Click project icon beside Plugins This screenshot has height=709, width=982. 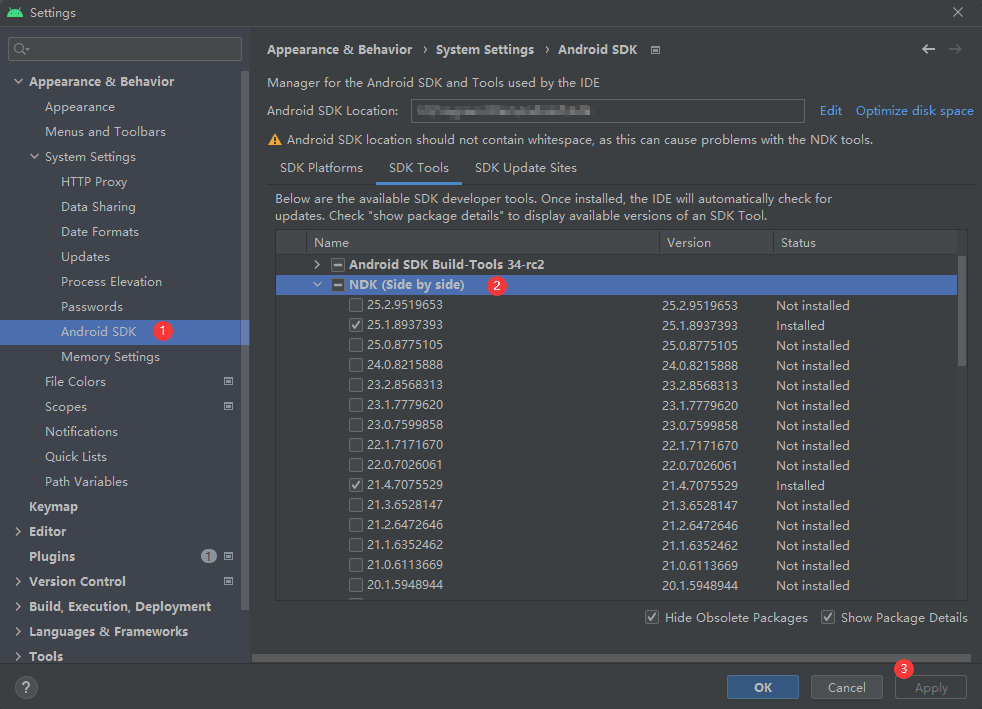(x=229, y=556)
